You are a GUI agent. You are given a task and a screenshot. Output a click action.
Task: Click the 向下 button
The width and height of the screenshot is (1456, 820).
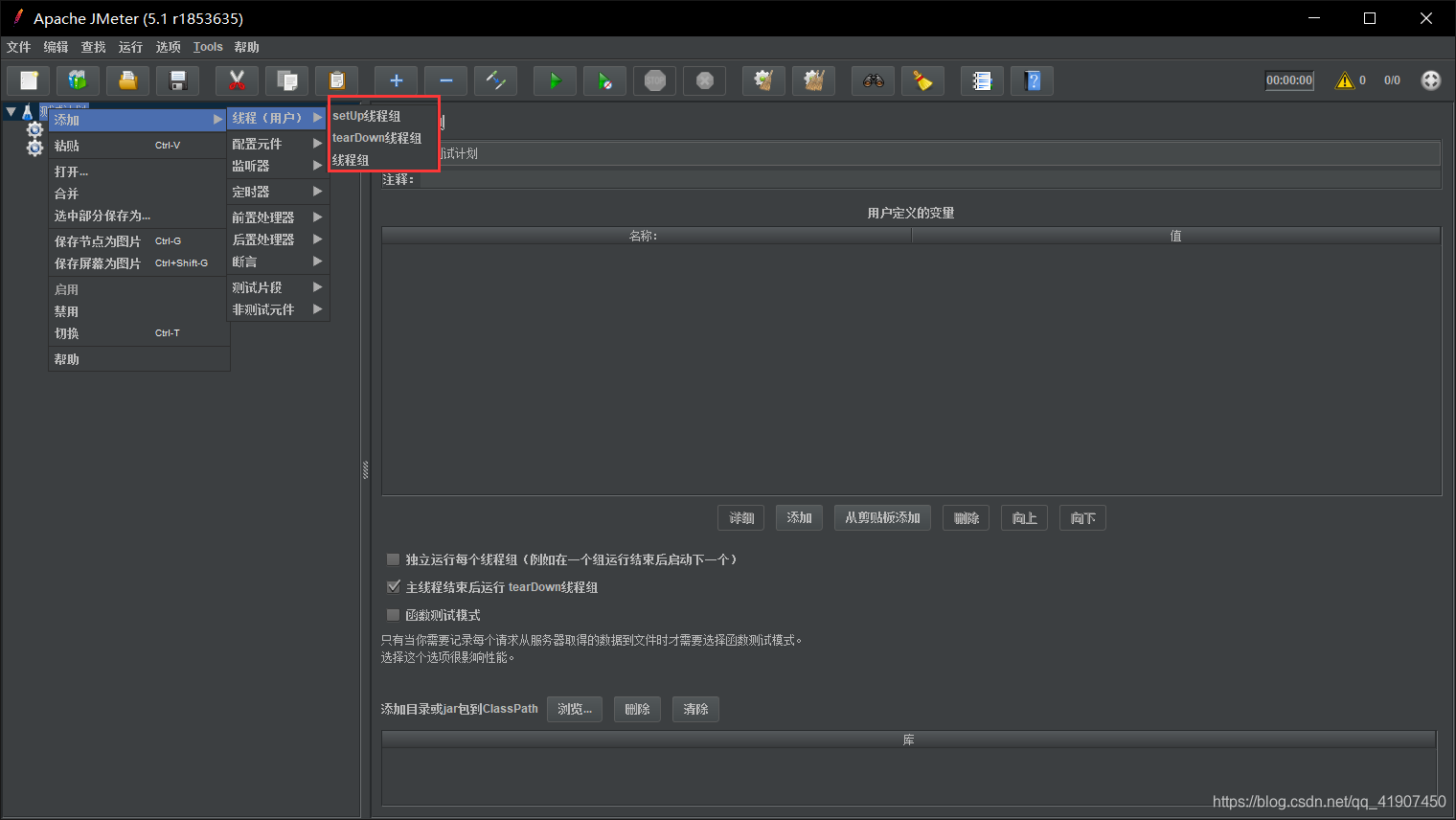pyautogui.click(x=1082, y=518)
